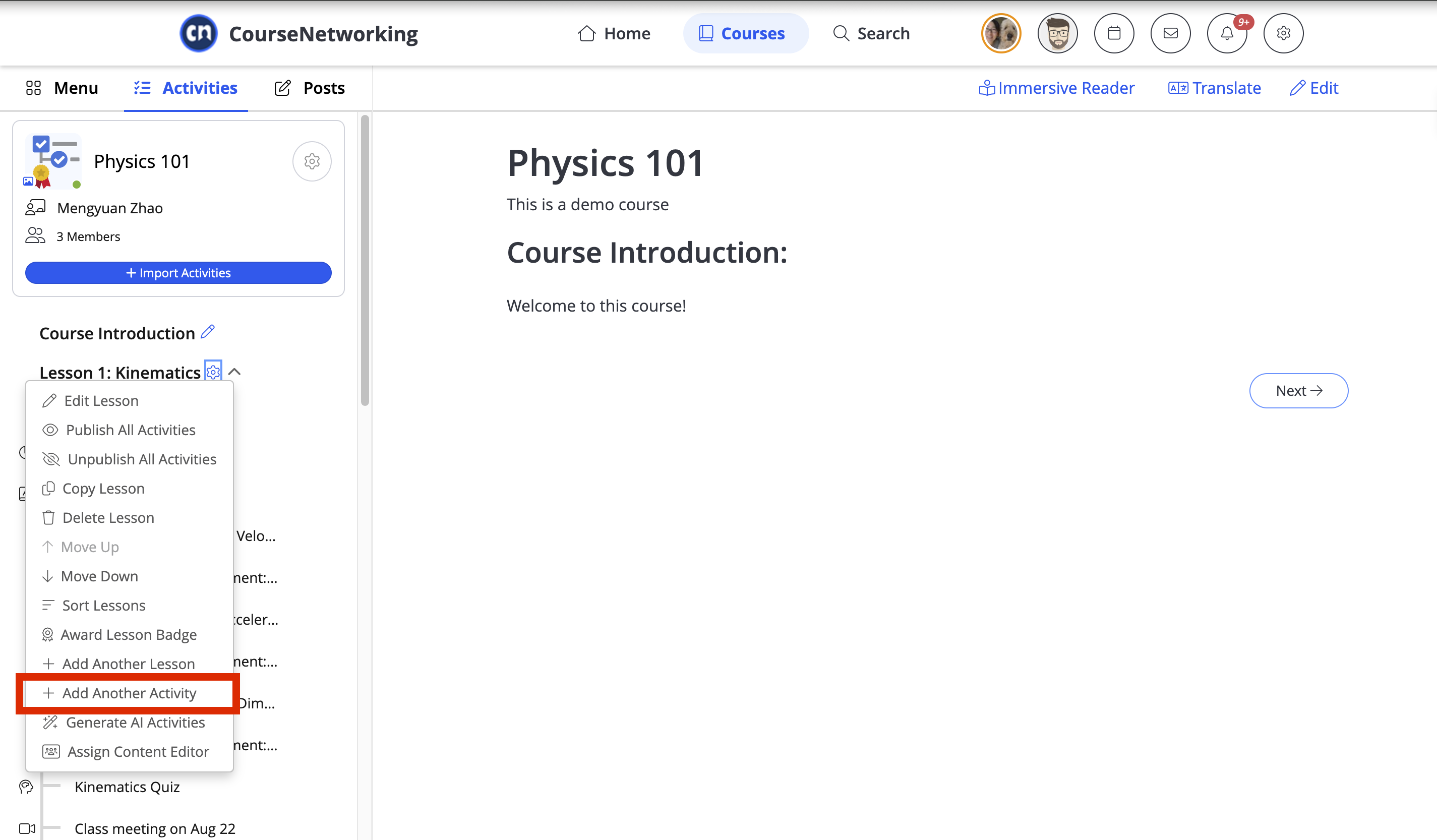
Task: Choose Sort Lessons
Action: [x=130, y=605]
